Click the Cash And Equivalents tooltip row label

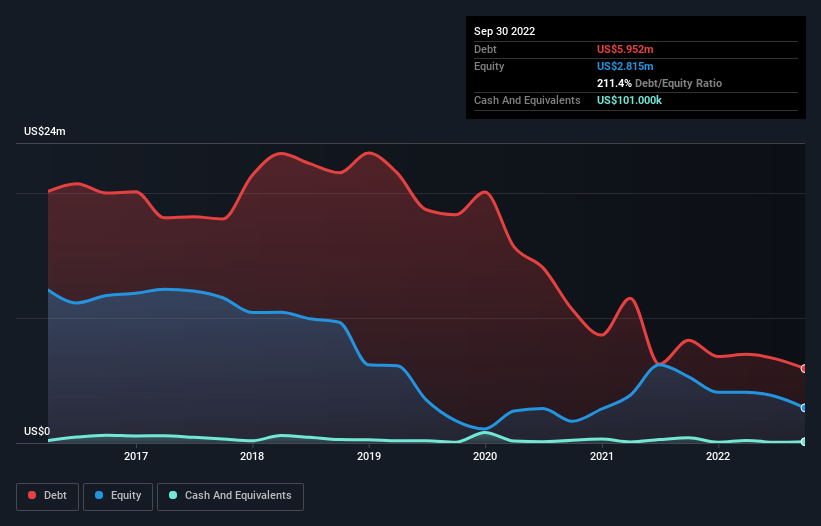click(527, 100)
